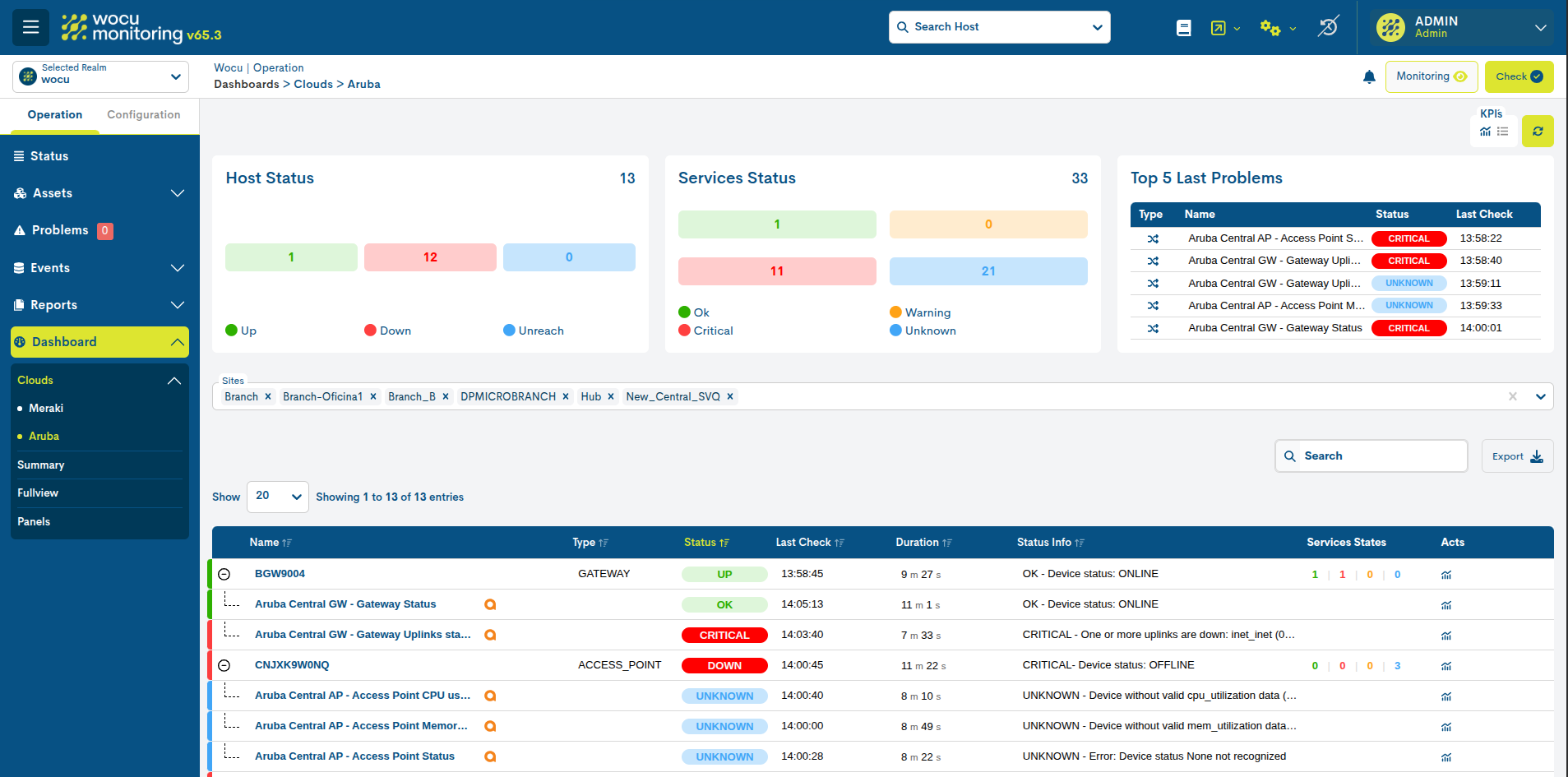Click the disabled auto-refresh clock icon
Screen dimensions: 1568x777
coord(1328,27)
